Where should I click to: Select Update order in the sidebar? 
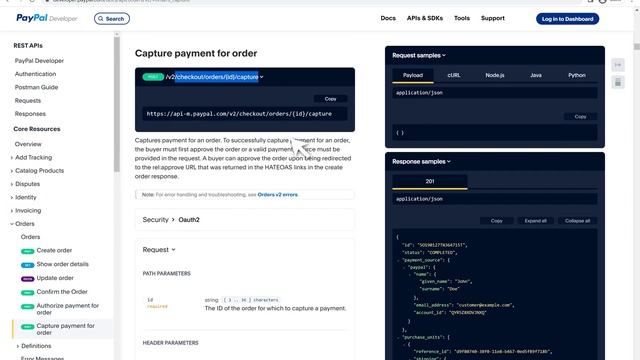[55, 278]
